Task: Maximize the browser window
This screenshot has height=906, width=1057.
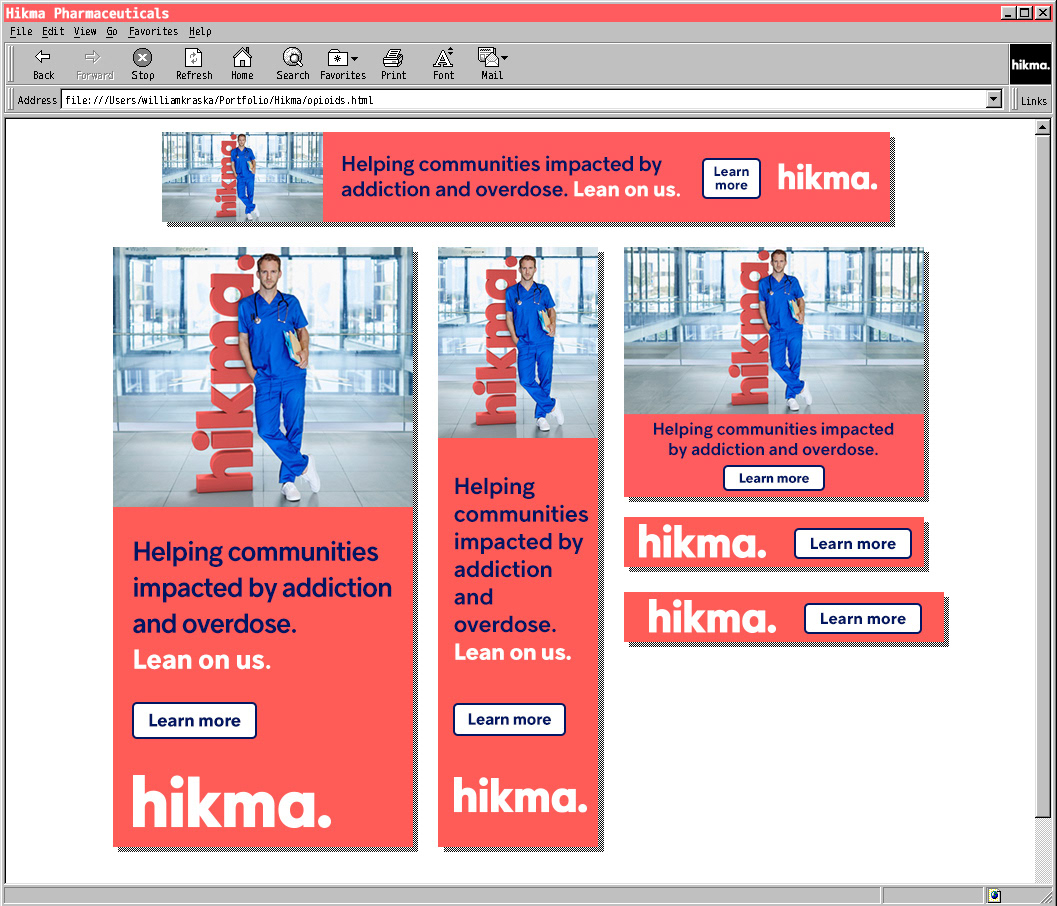Action: click(1024, 13)
